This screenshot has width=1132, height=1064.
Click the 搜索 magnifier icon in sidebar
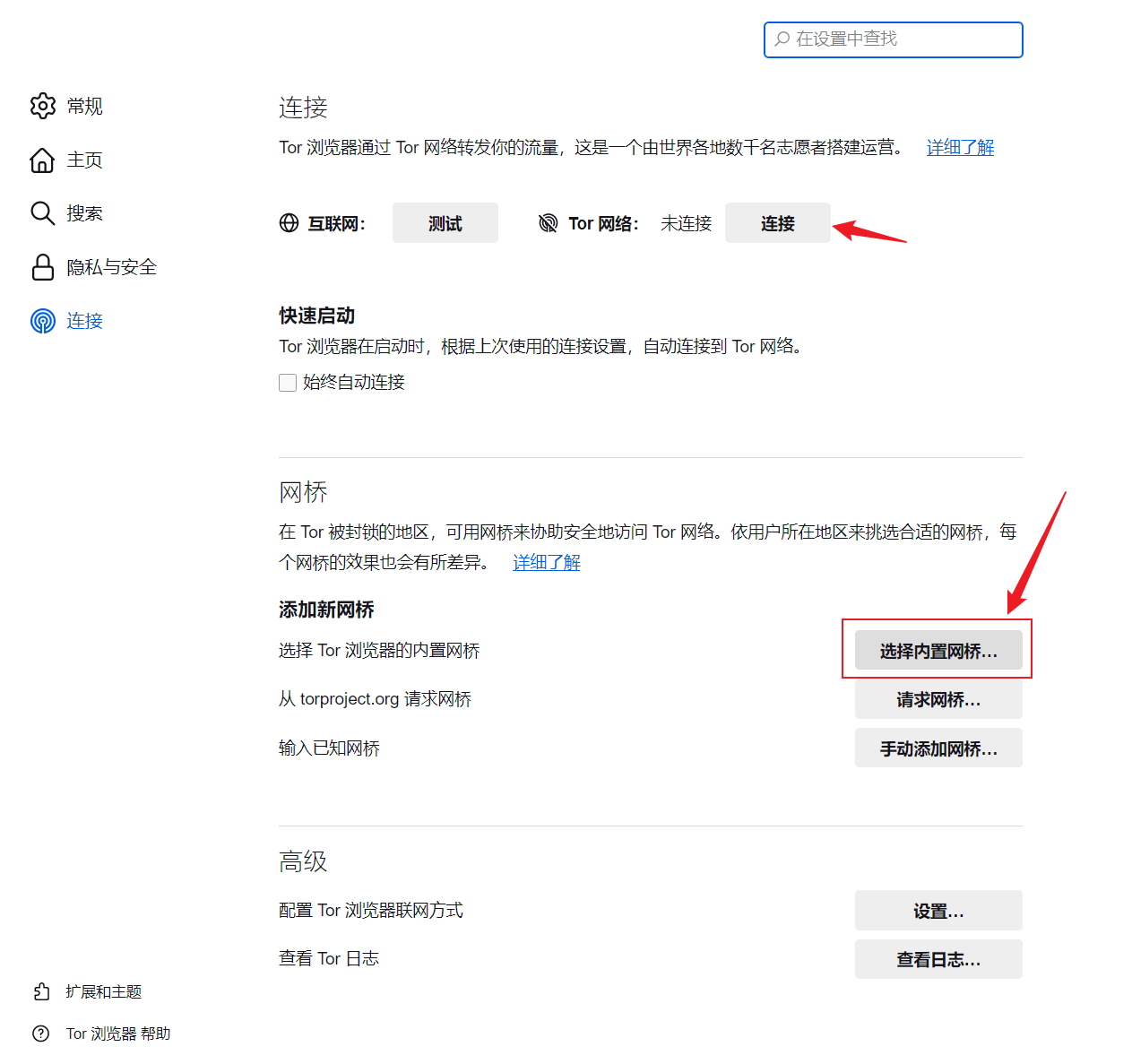click(x=42, y=213)
